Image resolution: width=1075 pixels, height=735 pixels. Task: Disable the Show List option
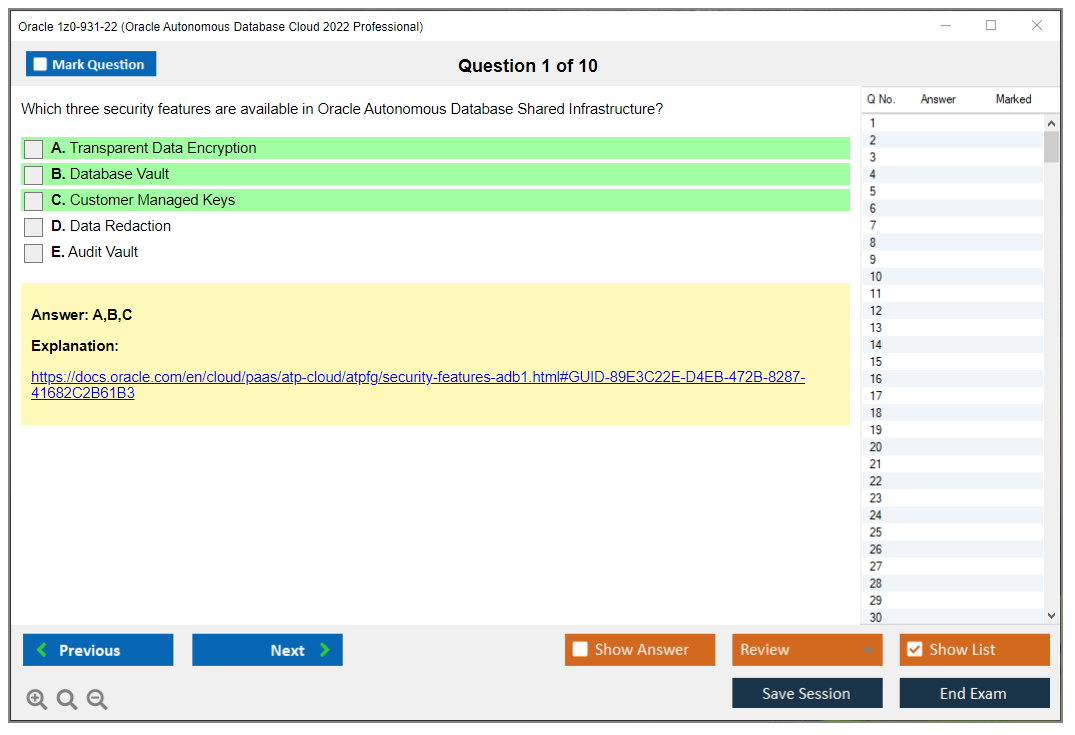tap(914, 649)
